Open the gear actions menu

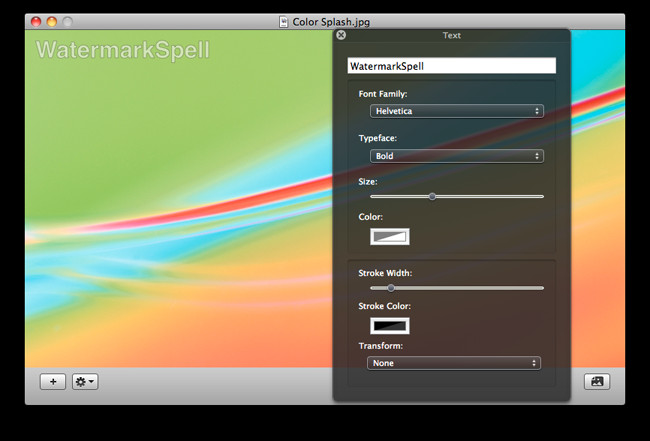point(85,381)
